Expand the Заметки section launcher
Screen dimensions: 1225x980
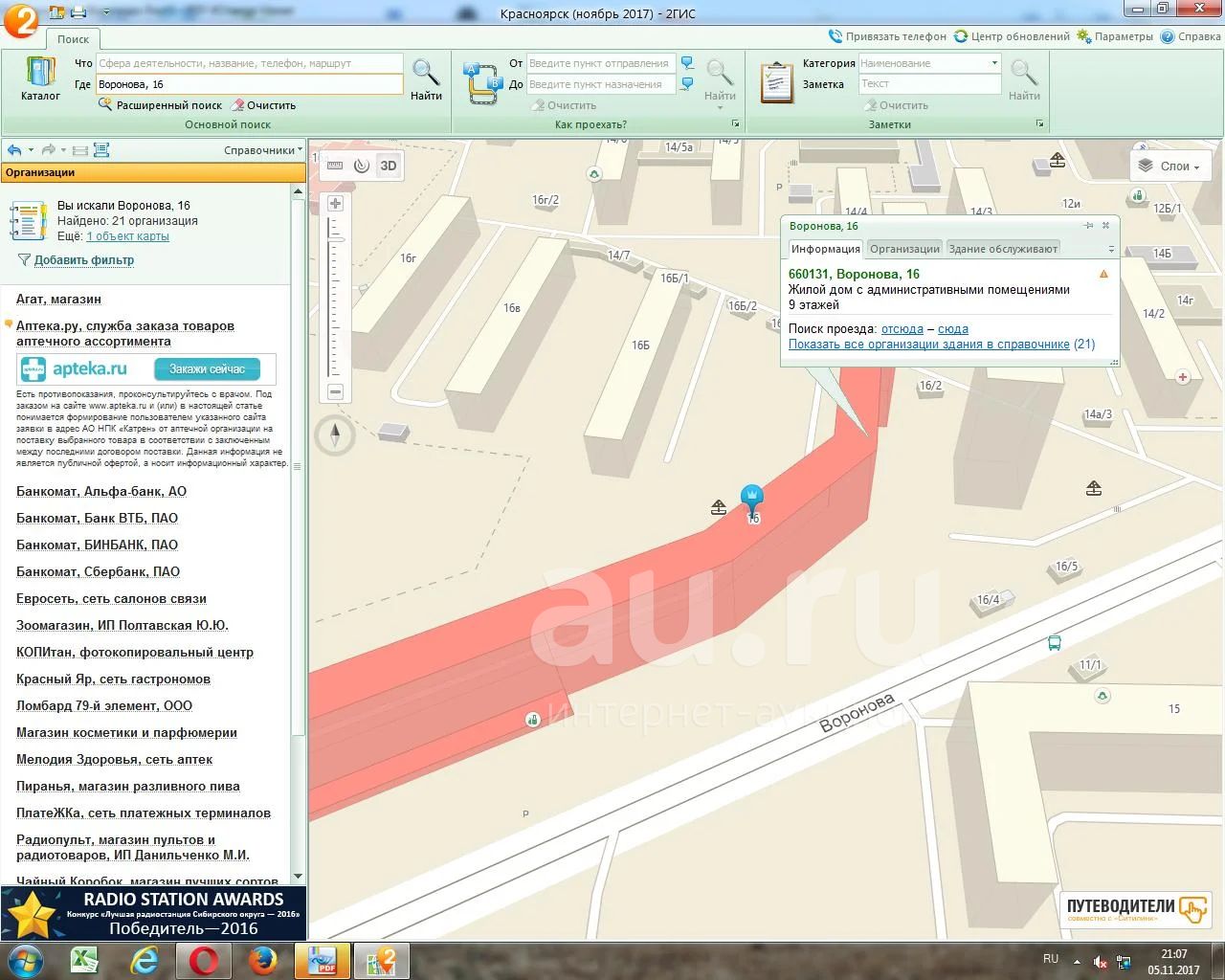click(1039, 124)
